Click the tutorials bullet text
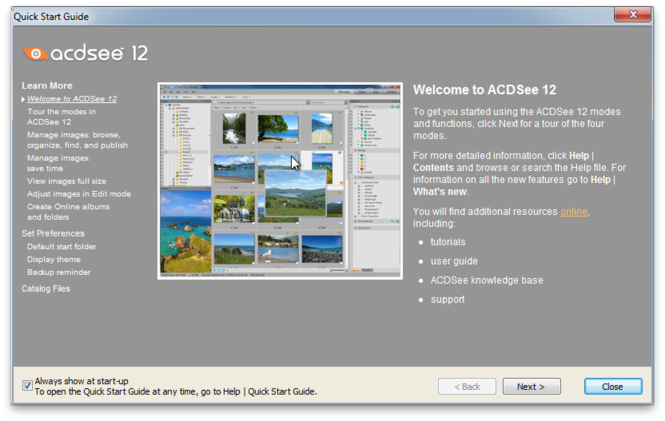The height and width of the screenshot is (421, 665). [x=448, y=242]
